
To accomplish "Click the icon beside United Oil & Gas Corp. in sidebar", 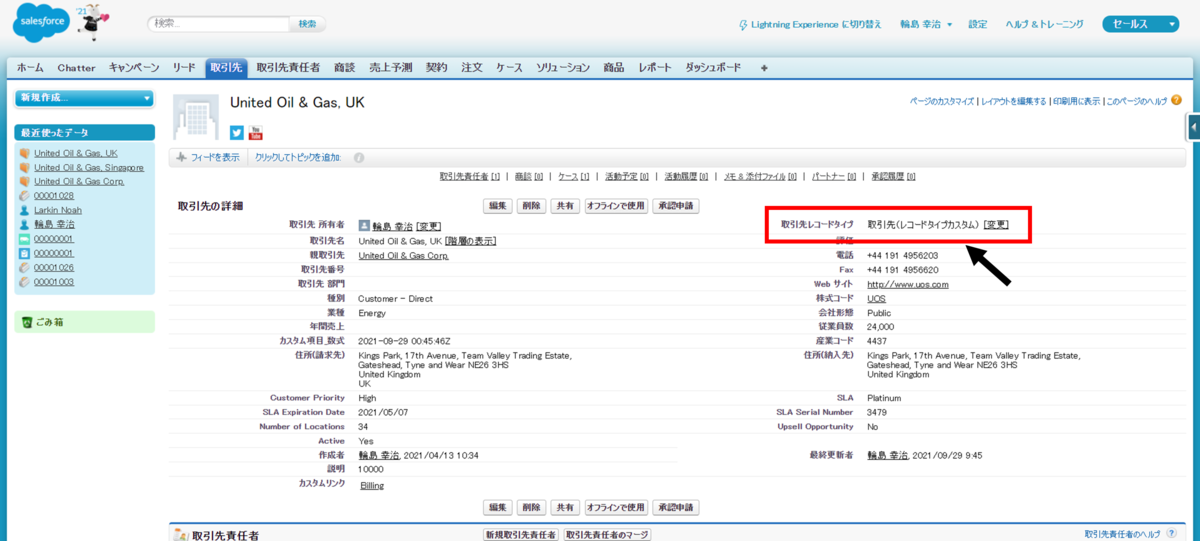I will 25,182.
